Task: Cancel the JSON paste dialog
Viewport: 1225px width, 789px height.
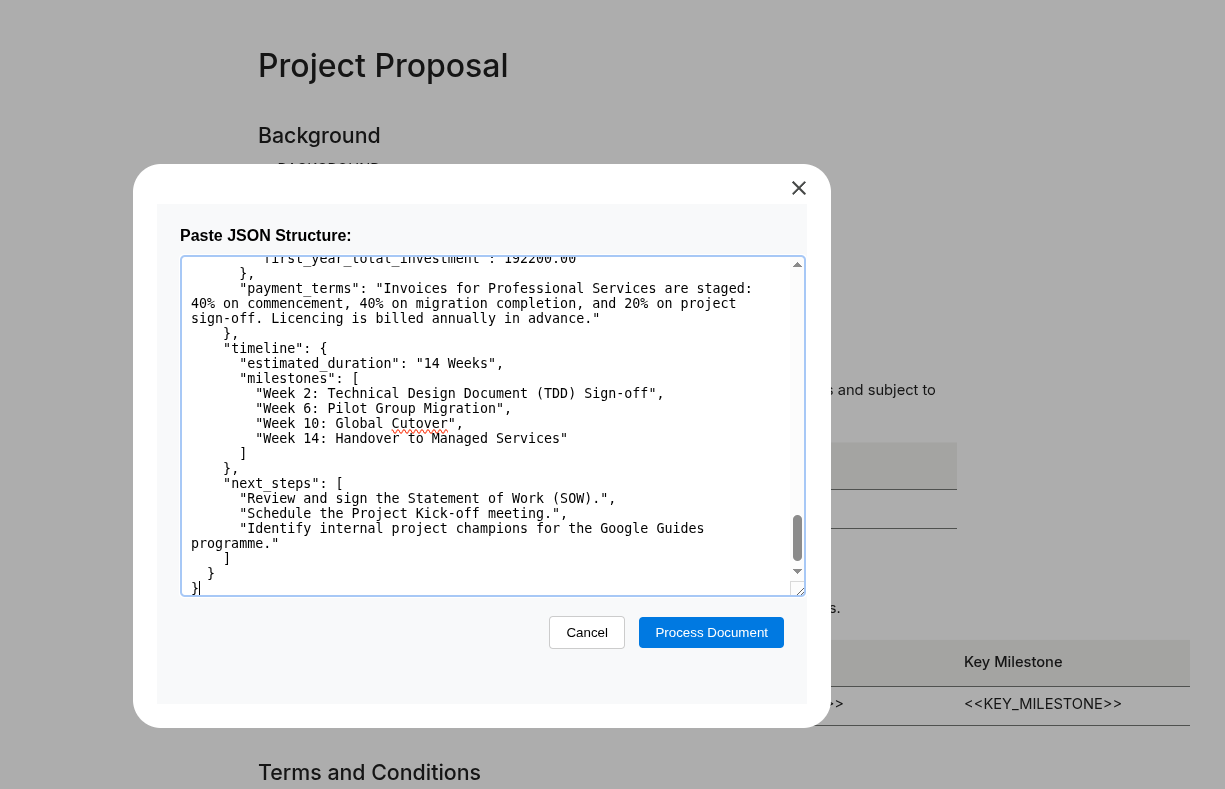Action: tap(586, 632)
